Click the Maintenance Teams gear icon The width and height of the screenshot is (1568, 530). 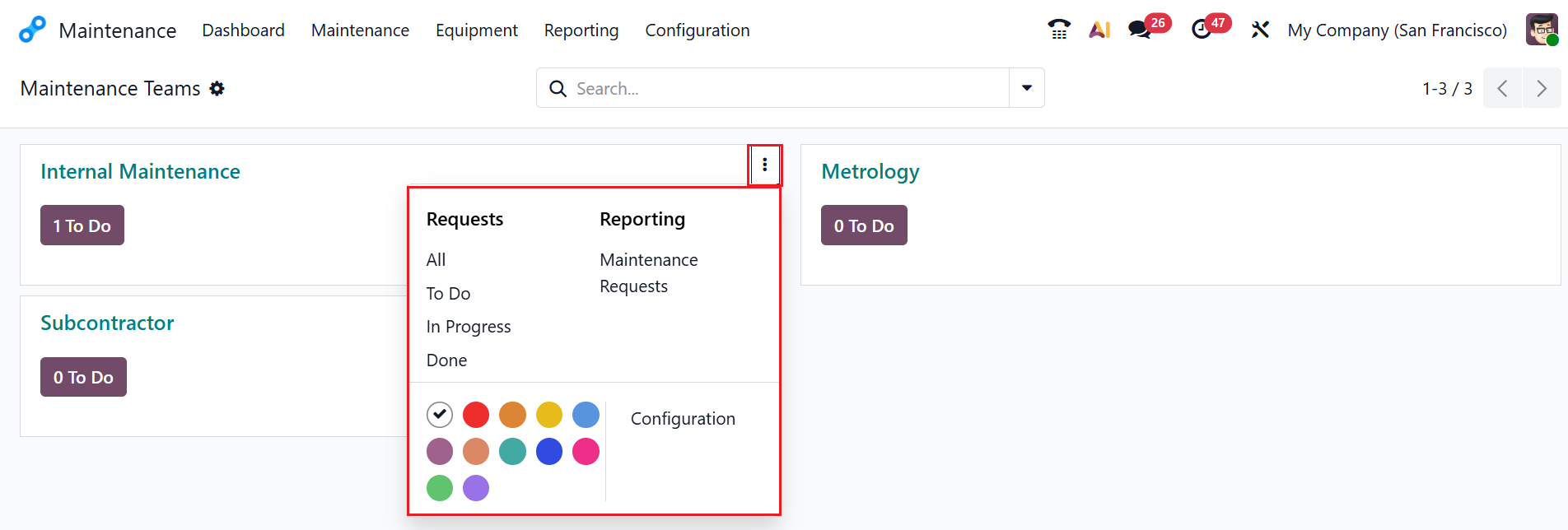[x=217, y=89]
